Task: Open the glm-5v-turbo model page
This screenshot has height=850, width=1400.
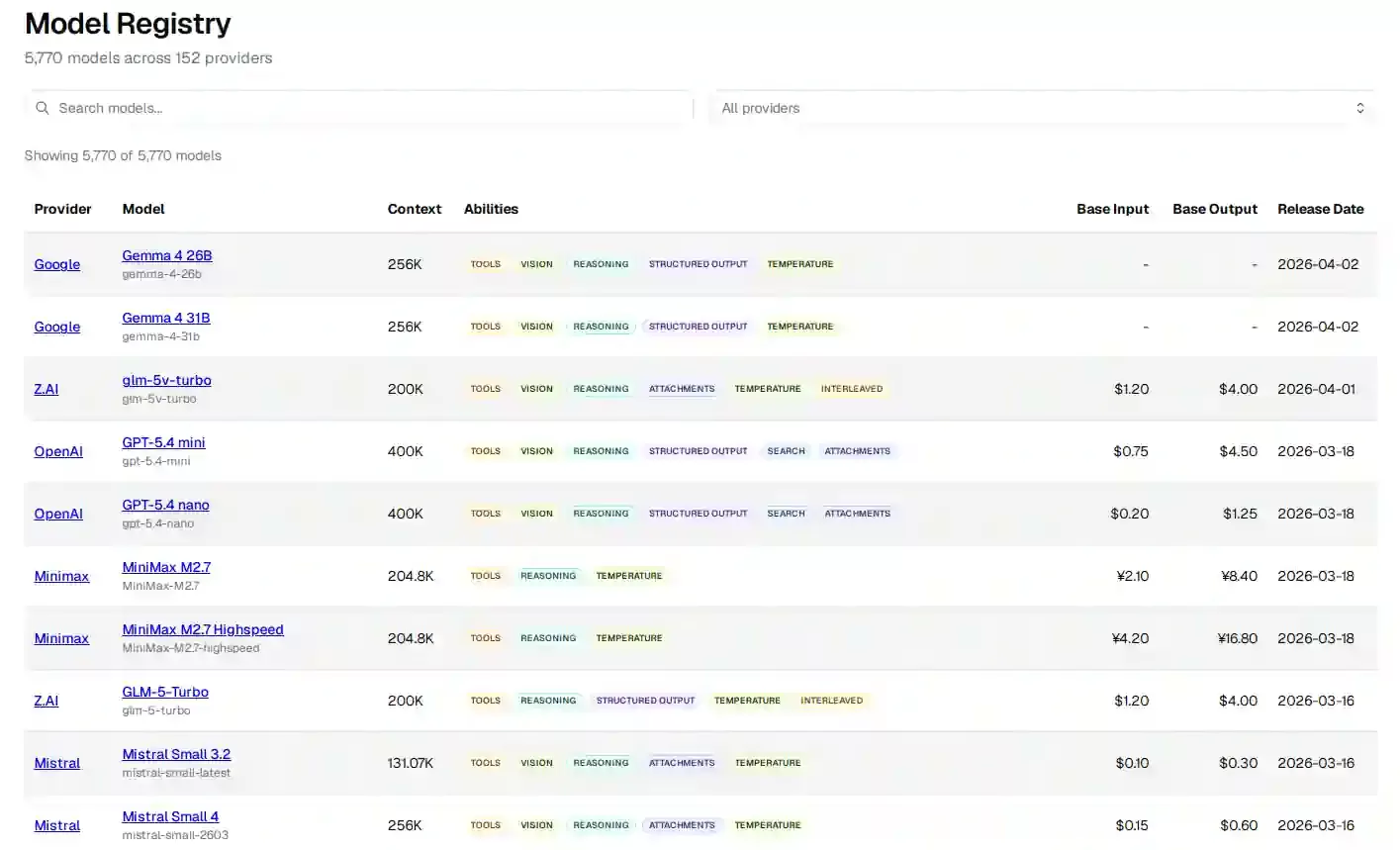Action: [x=166, y=380]
